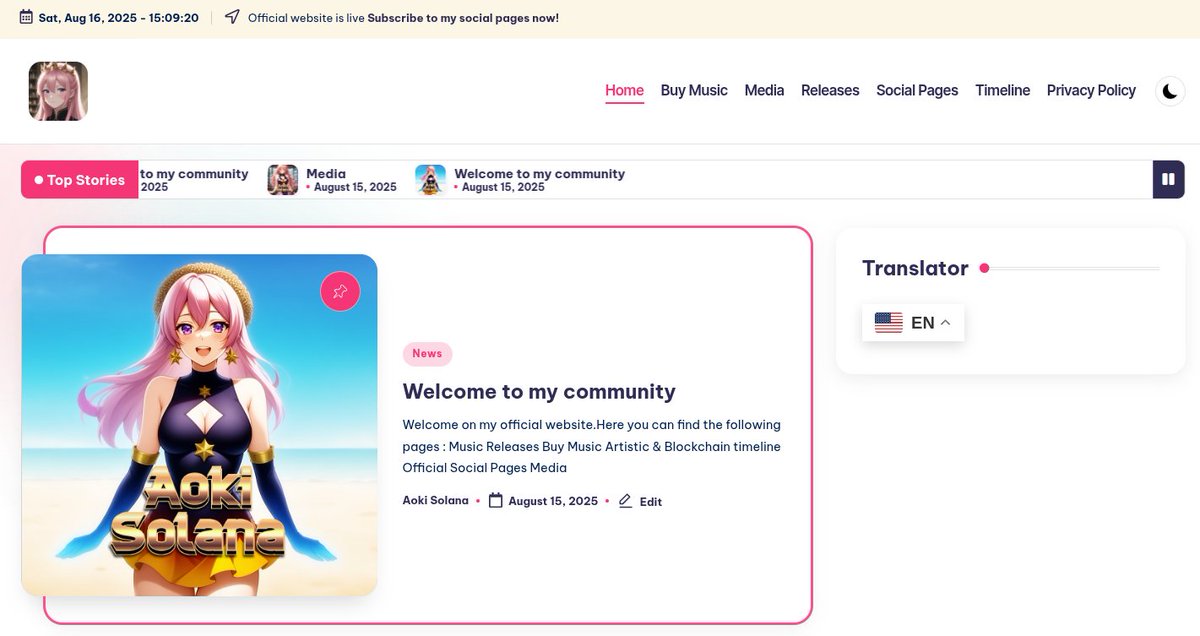Click the site logo avatar in the header
The image size is (1200, 636).
(x=58, y=91)
